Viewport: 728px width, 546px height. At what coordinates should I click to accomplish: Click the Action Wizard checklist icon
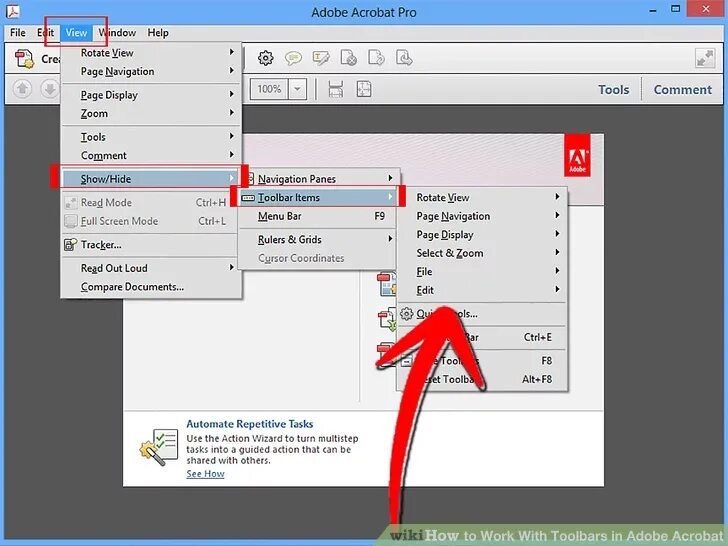(159, 447)
